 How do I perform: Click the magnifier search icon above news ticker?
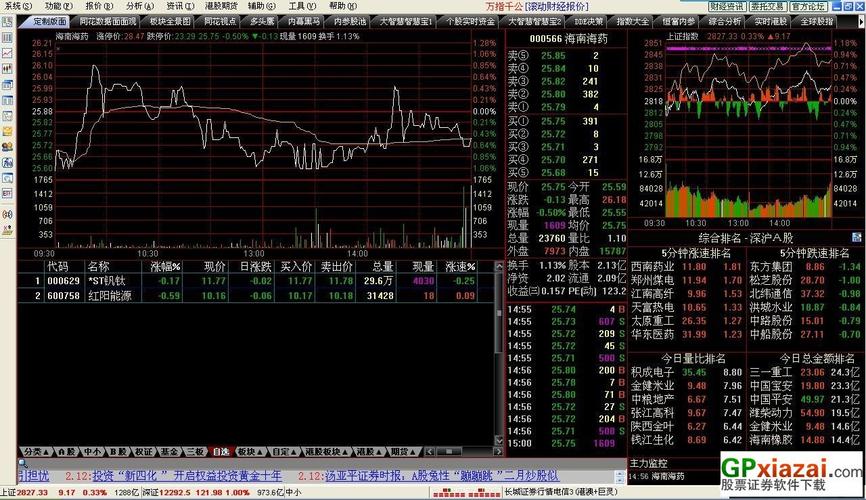(x=23, y=463)
